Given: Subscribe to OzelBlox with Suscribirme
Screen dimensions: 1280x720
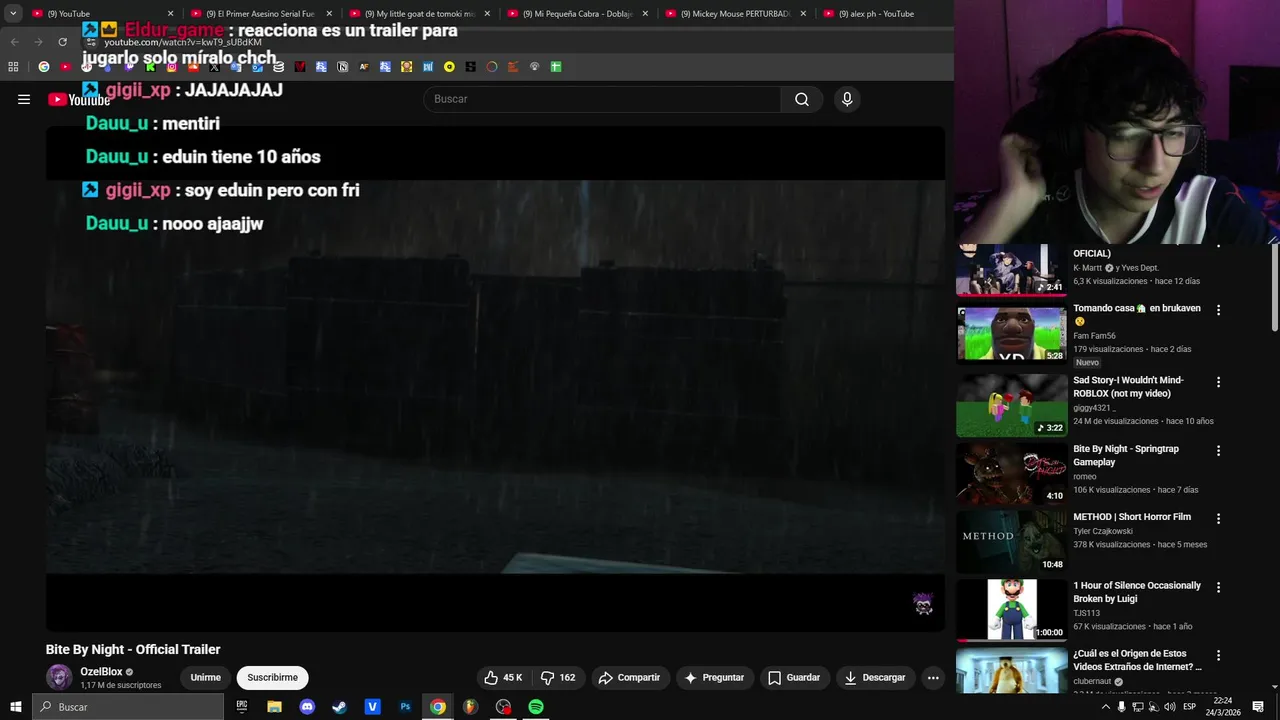Looking at the screenshot, I should coord(273,677).
